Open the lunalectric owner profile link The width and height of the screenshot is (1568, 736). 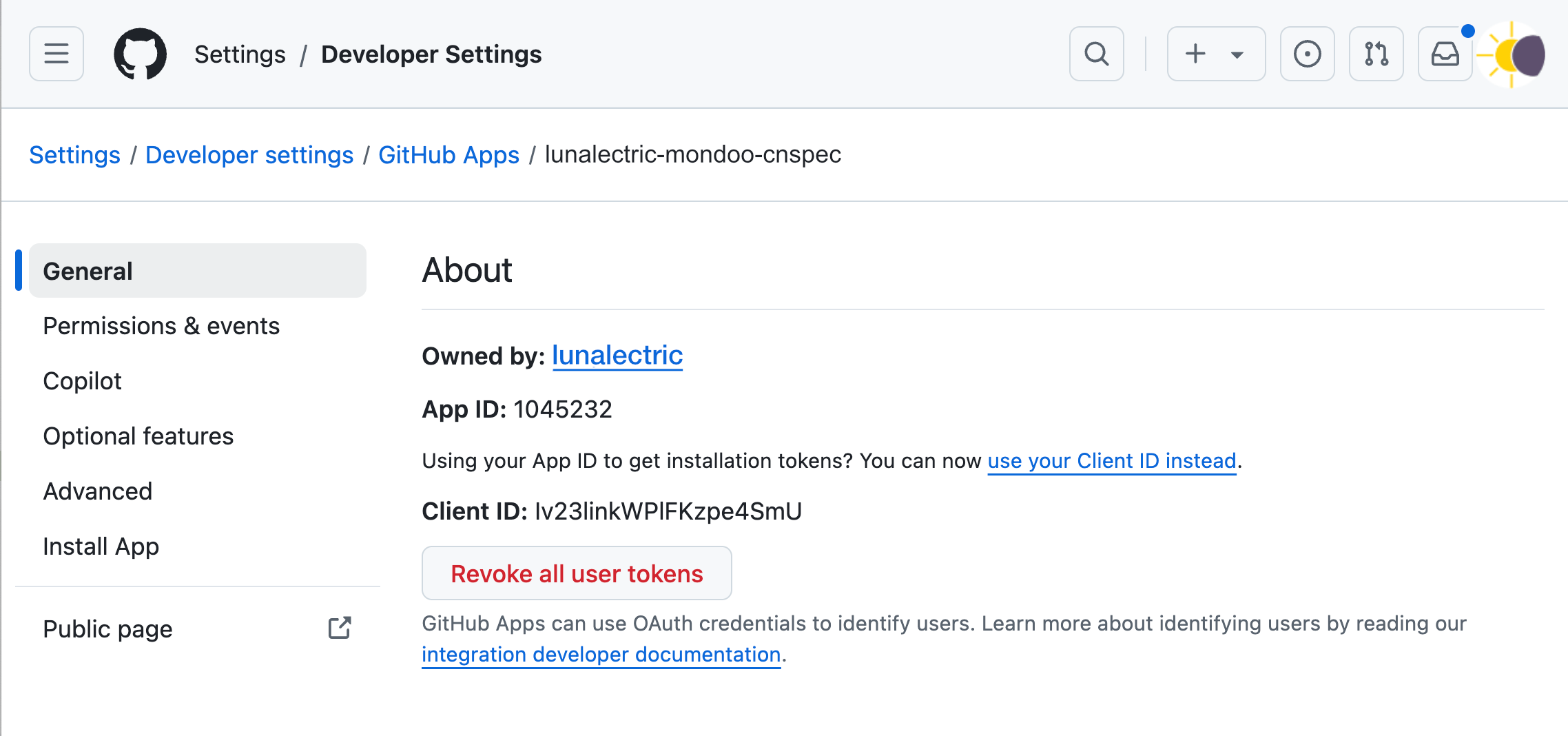617,356
